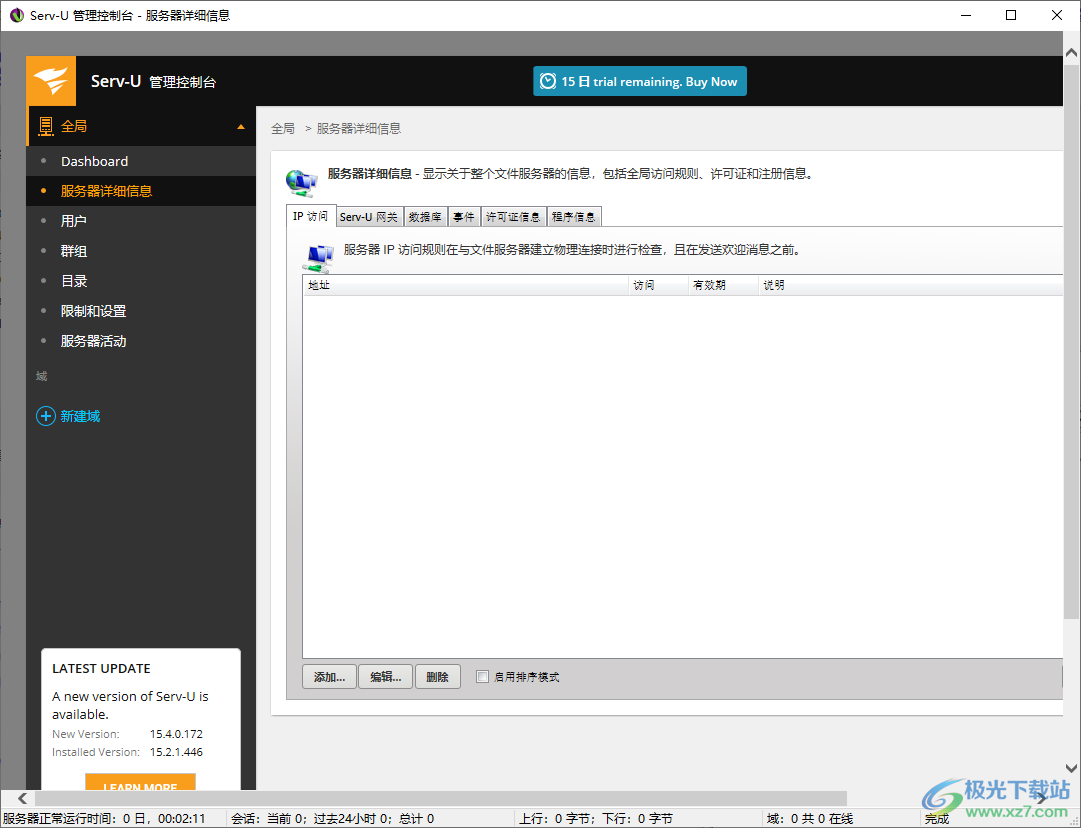Click the 上行 下行 bytes status entry

pyautogui.click(x=596, y=819)
